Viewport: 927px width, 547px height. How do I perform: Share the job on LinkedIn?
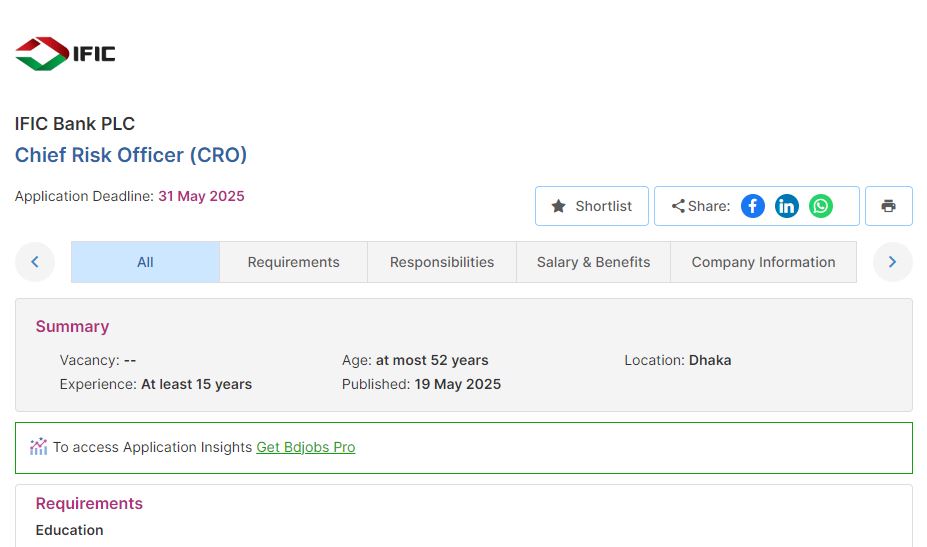787,206
